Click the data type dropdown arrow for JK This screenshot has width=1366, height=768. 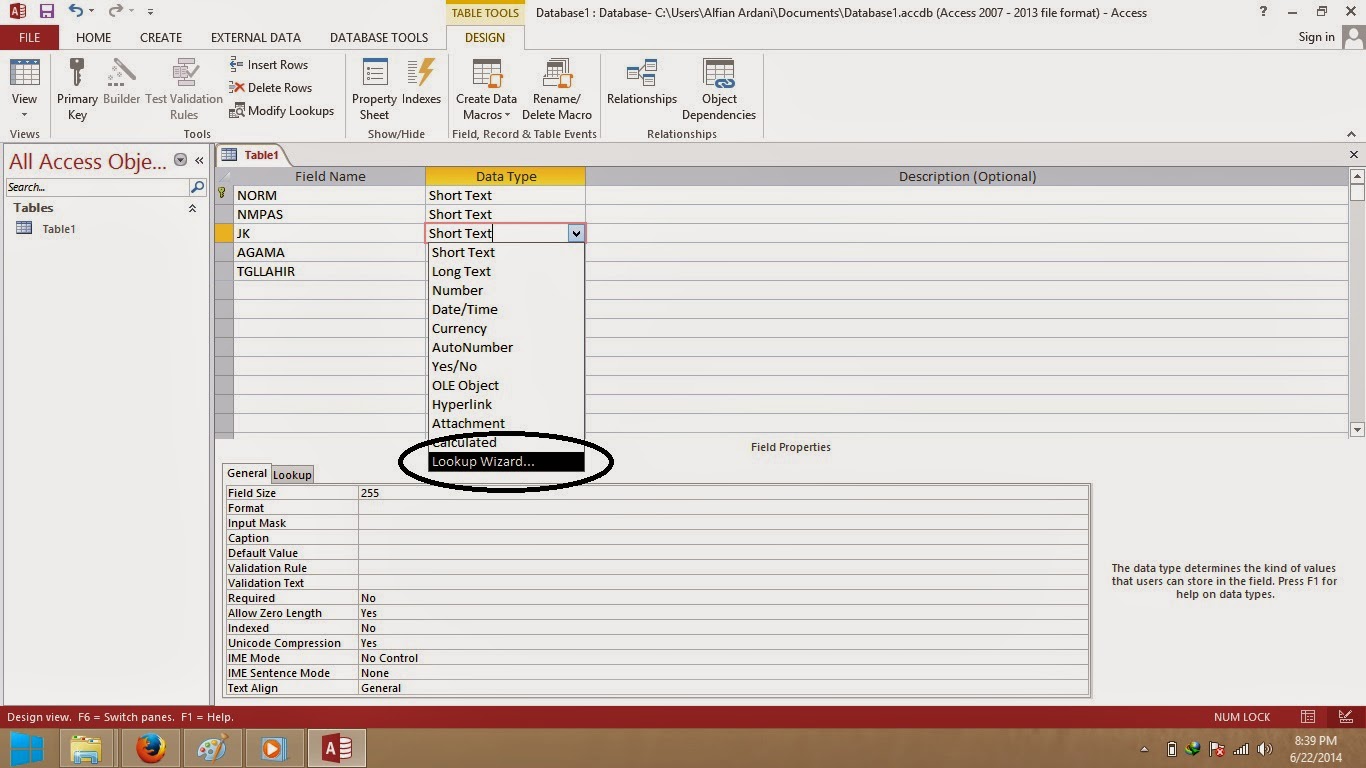tap(576, 233)
